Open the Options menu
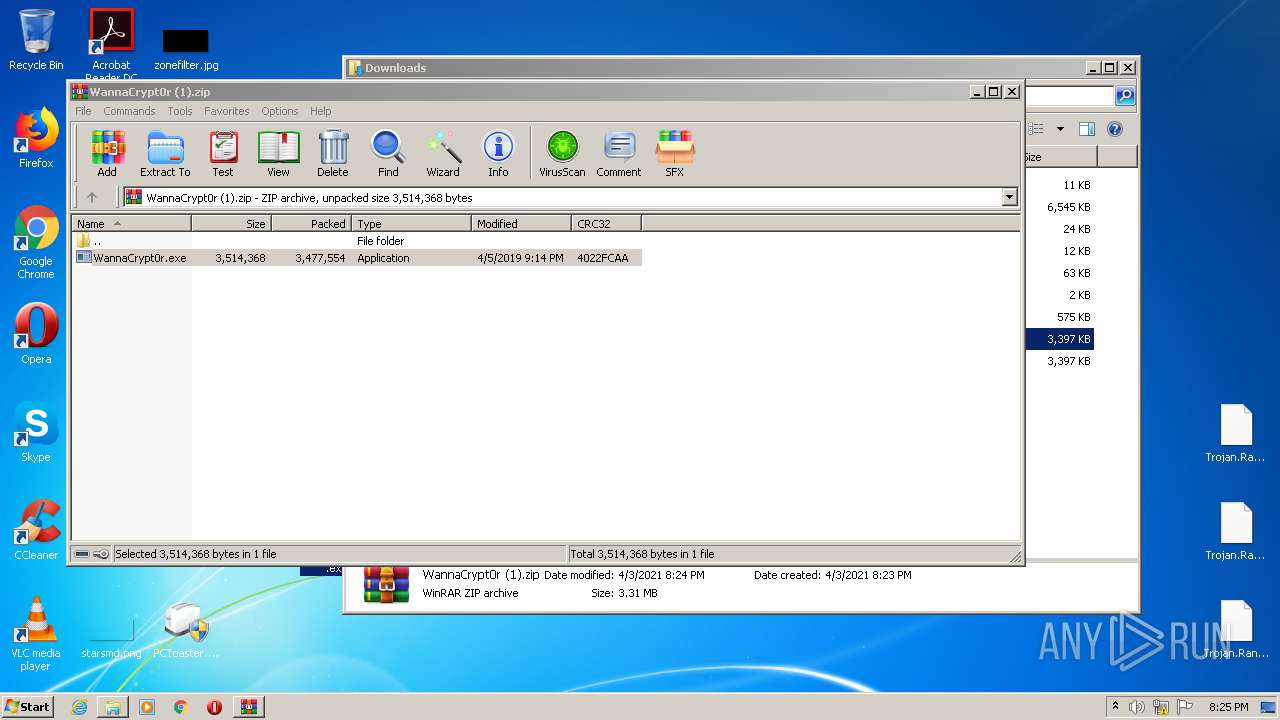The height and width of the screenshot is (720, 1280). pyautogui.click(x=280, y=111)
